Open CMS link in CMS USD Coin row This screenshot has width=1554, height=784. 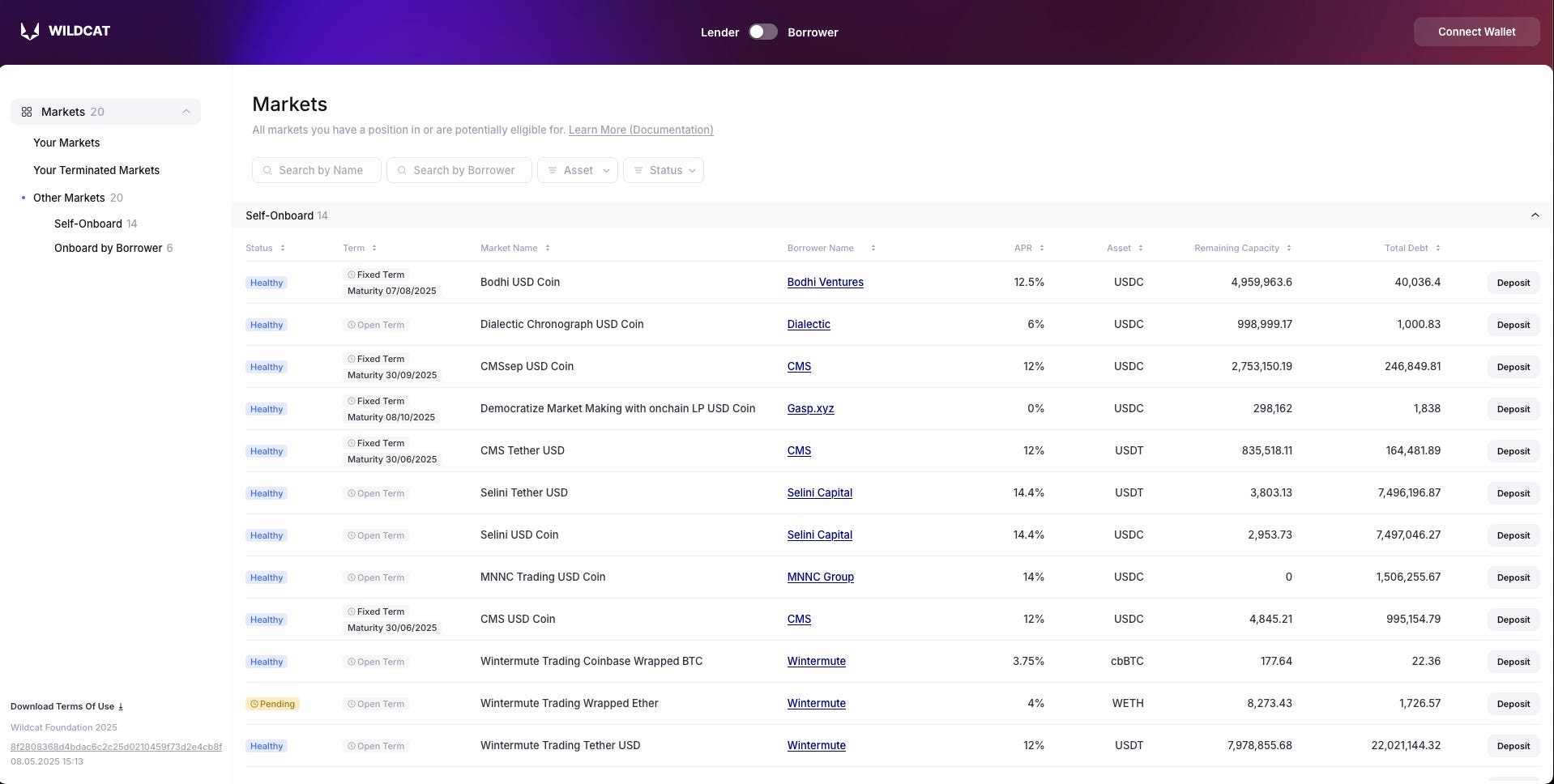pos(799,619)
